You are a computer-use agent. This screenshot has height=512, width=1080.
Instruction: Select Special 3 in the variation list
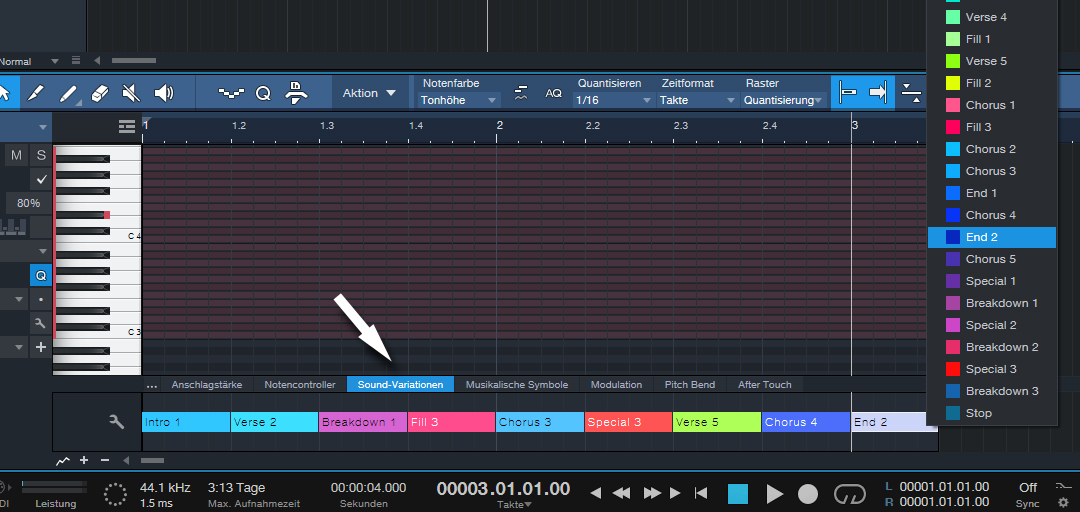click(991, 369)
